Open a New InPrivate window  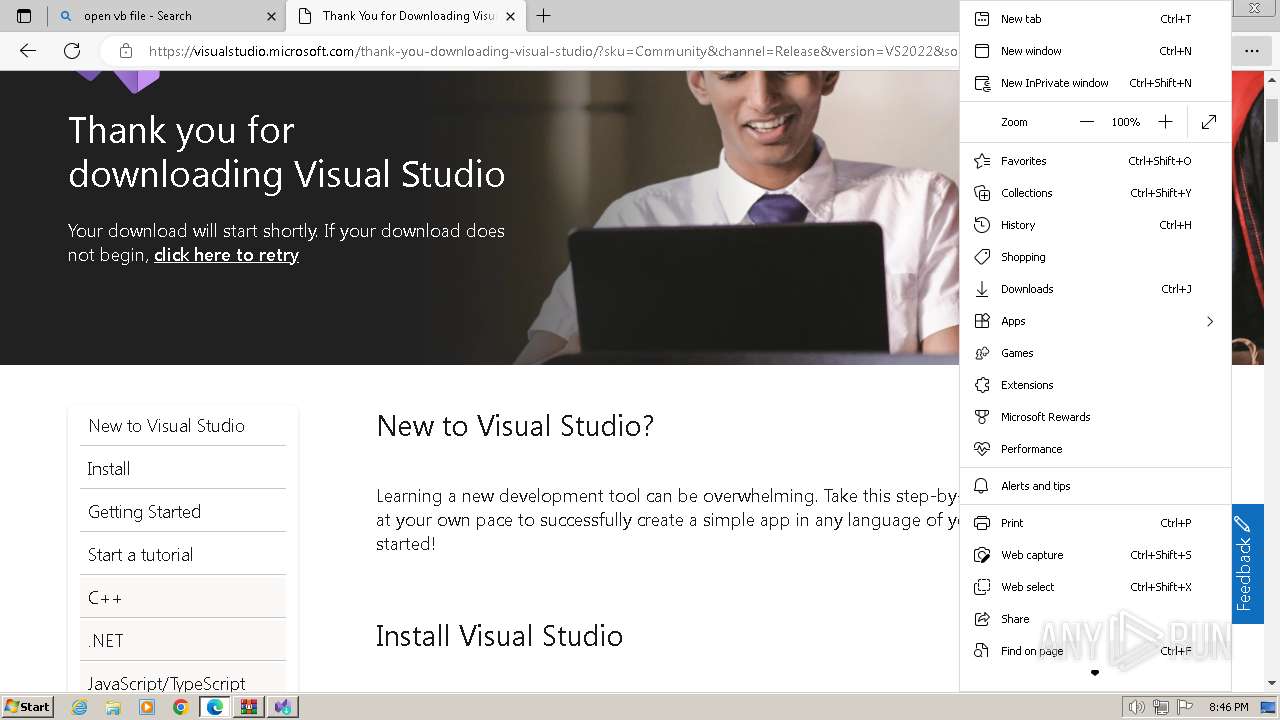pos(1095,83)
